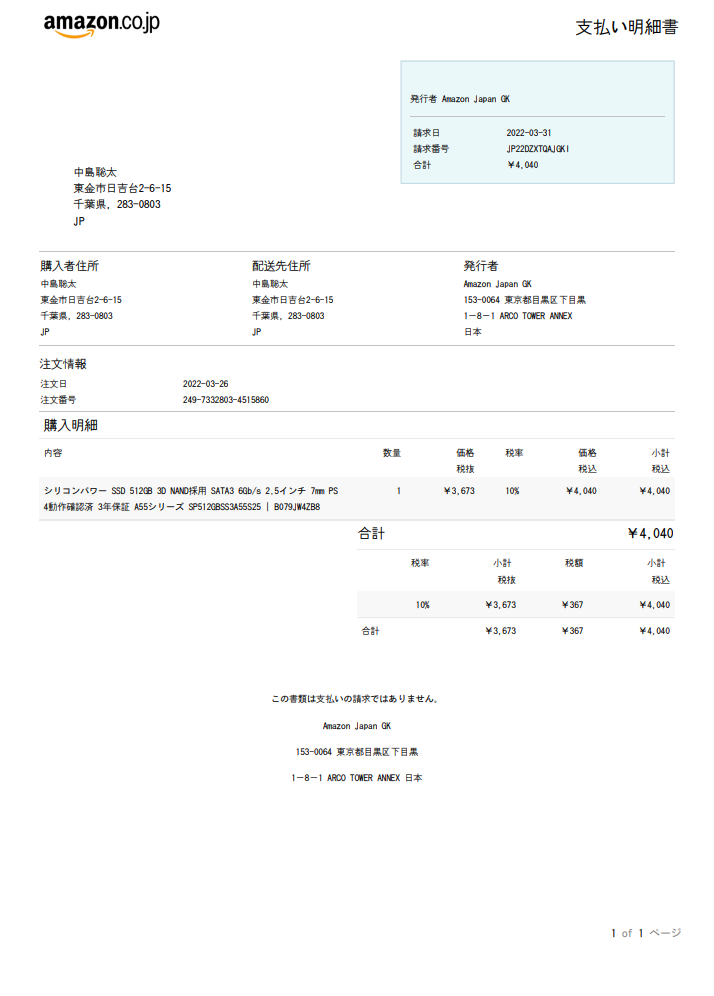Select the order number 249-7332803-4515860
Viewport: 714px width, 996px height.
pyautogui.click(x=225, y=400)
